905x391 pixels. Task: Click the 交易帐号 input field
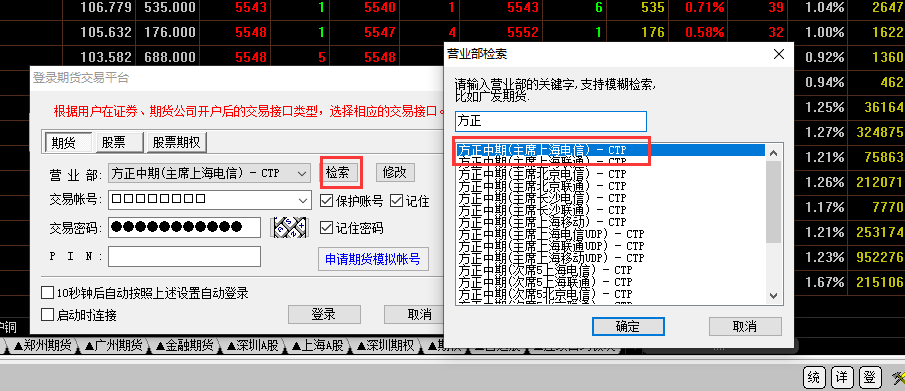click(202, 199)
